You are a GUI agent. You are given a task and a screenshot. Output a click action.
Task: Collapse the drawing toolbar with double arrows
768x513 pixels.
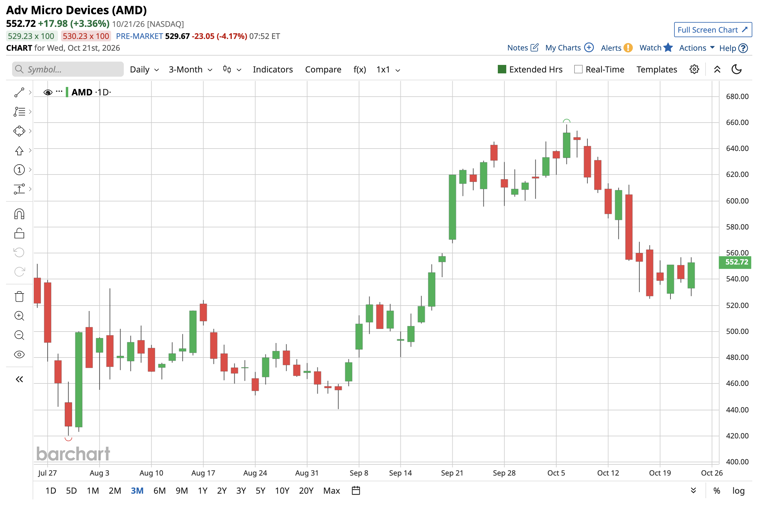pyautogui.click(x=19, y=379)
